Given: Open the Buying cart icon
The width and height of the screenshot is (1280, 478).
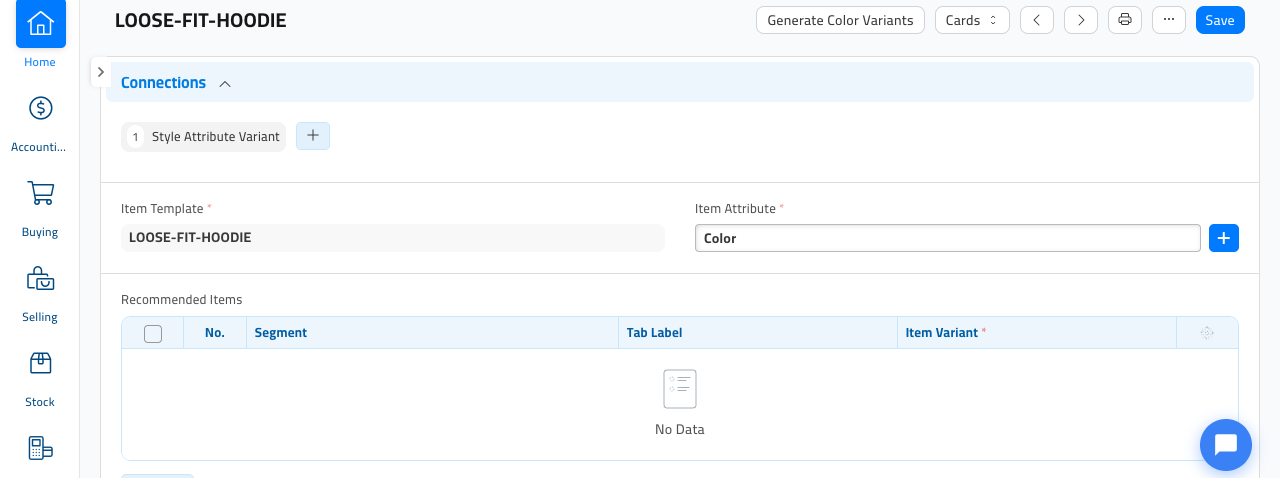Looking at the screenshot, I should pos(40,193).
